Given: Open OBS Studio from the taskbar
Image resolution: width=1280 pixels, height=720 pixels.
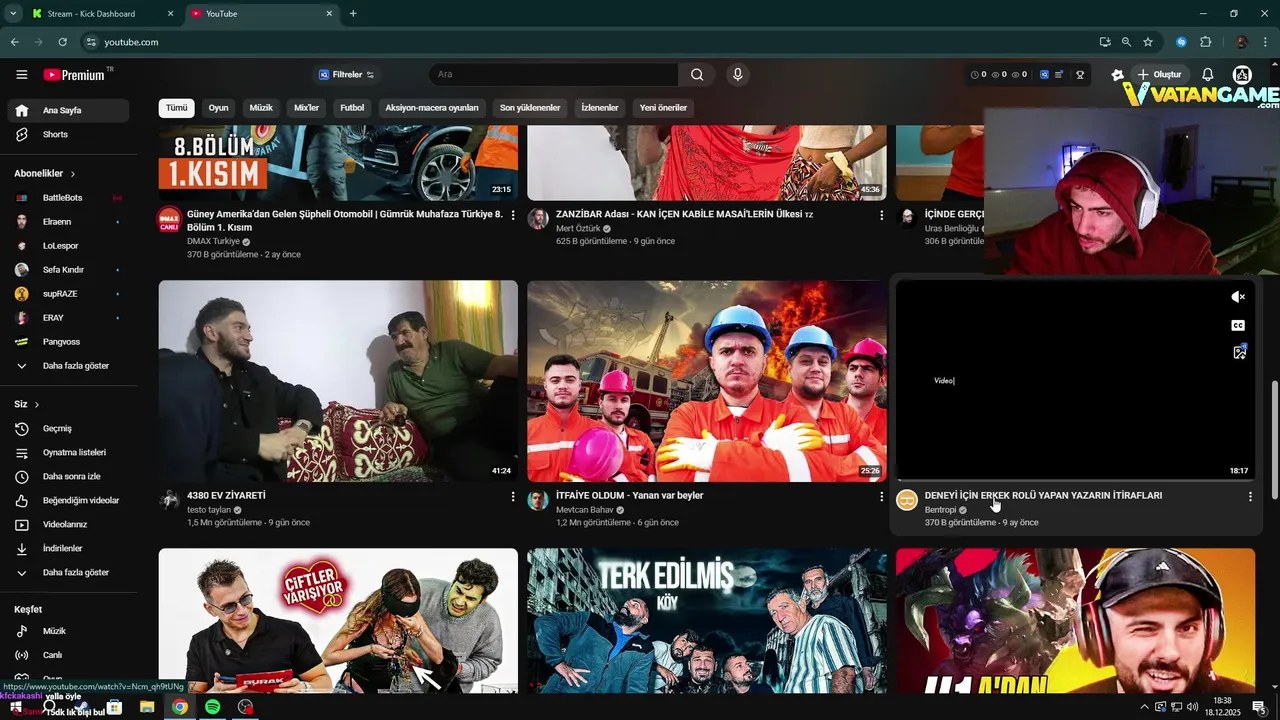Looking at the screenshot, I should pyautogui.click(x=245, y=707).
